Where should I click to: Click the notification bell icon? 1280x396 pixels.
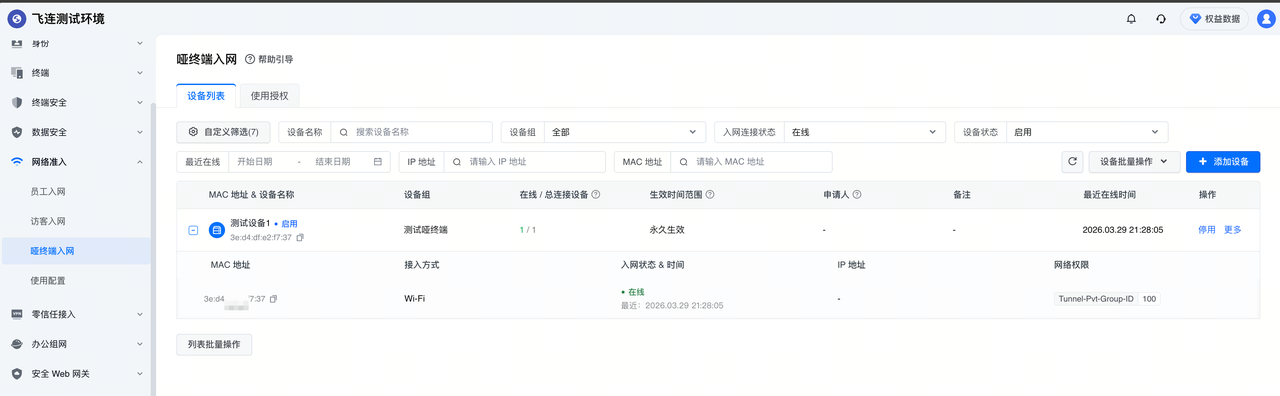coord(1131,19)
